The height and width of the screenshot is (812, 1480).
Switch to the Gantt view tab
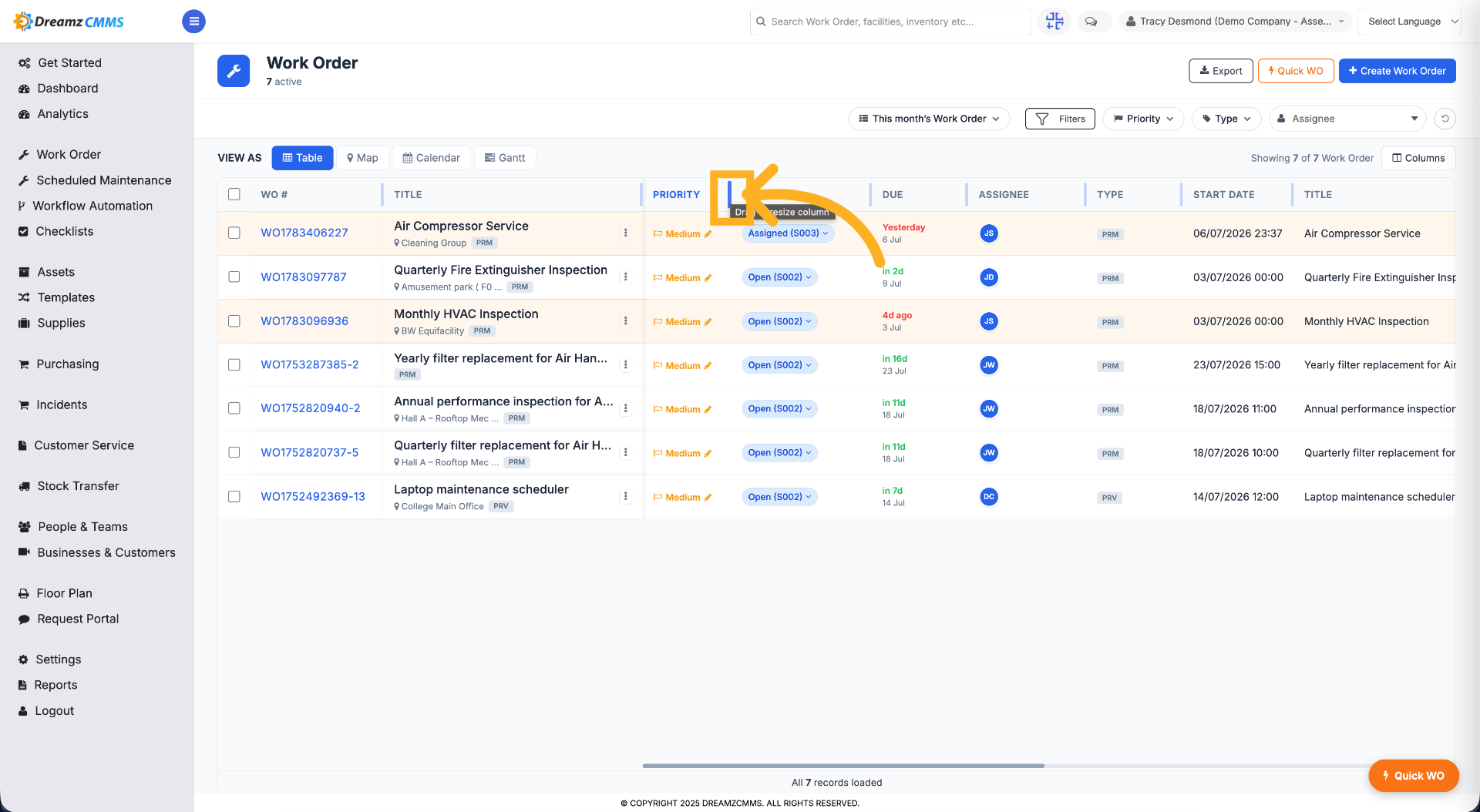click(505, 158)
